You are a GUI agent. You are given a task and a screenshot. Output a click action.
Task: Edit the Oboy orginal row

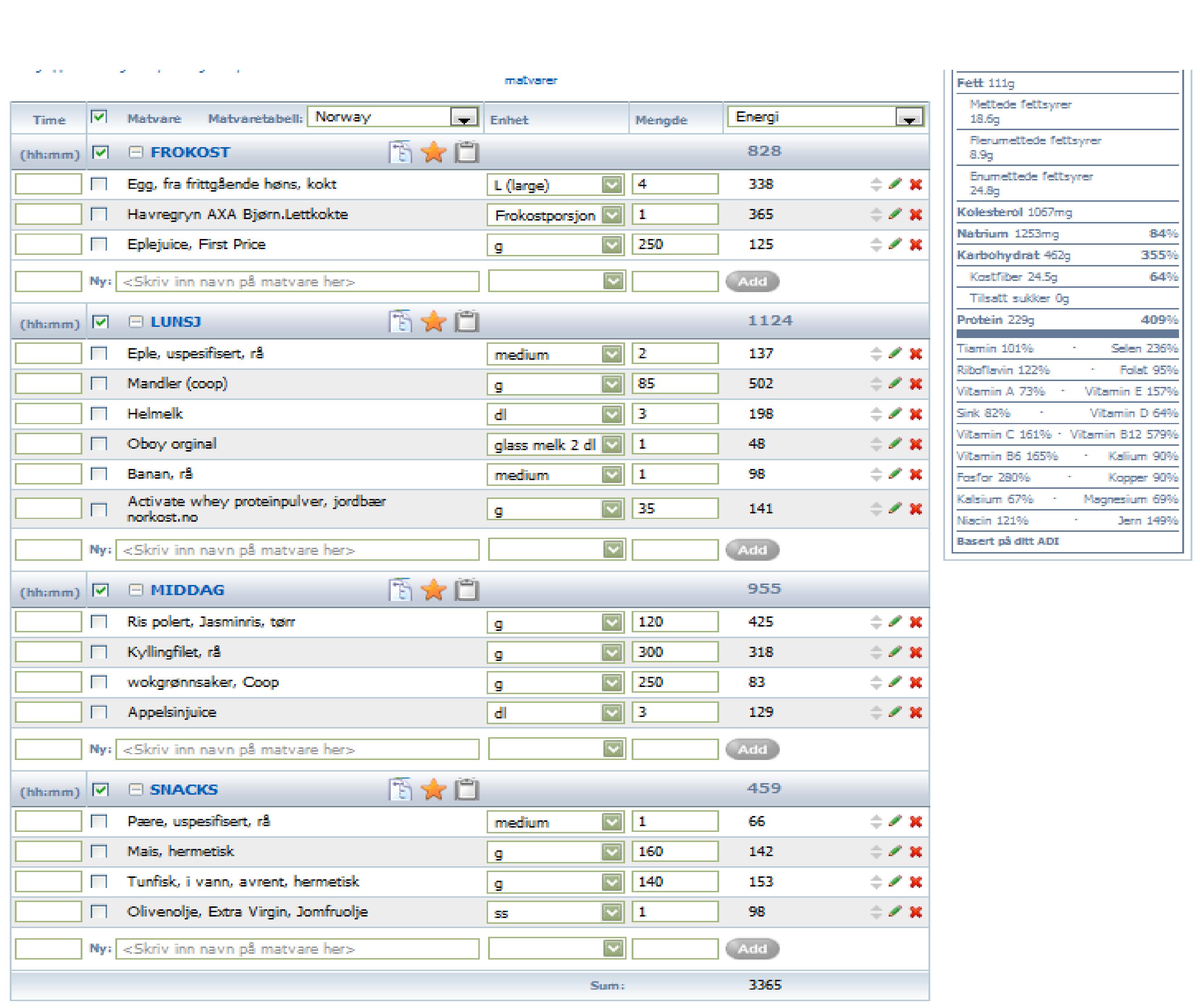[x=896, y=444]
